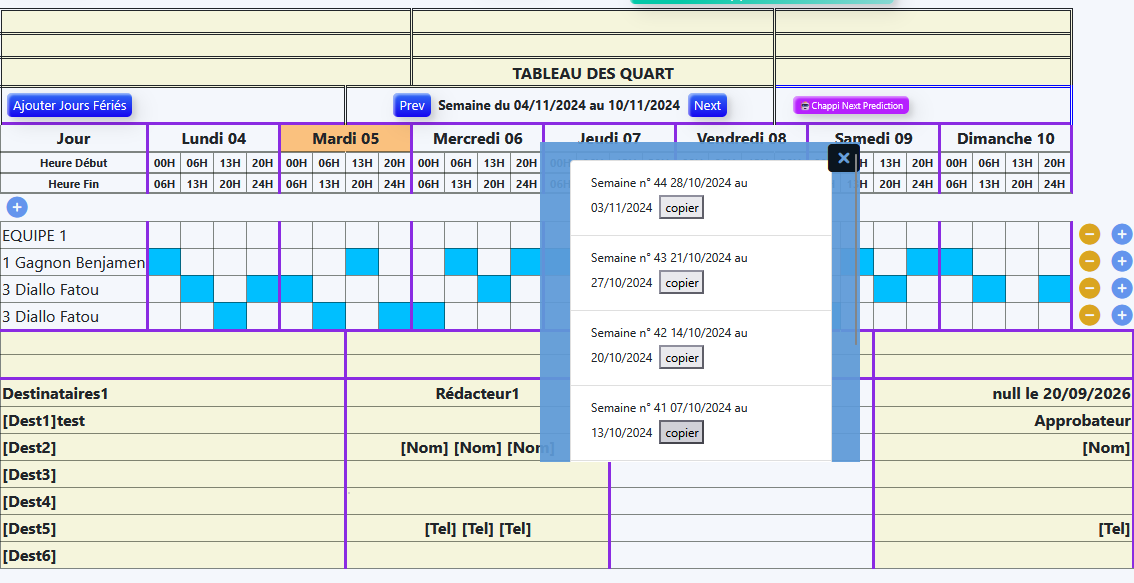Copy Semaine n° 43 schedule
The height and width of the screenshot is (583, 1134).
(681, 283)
